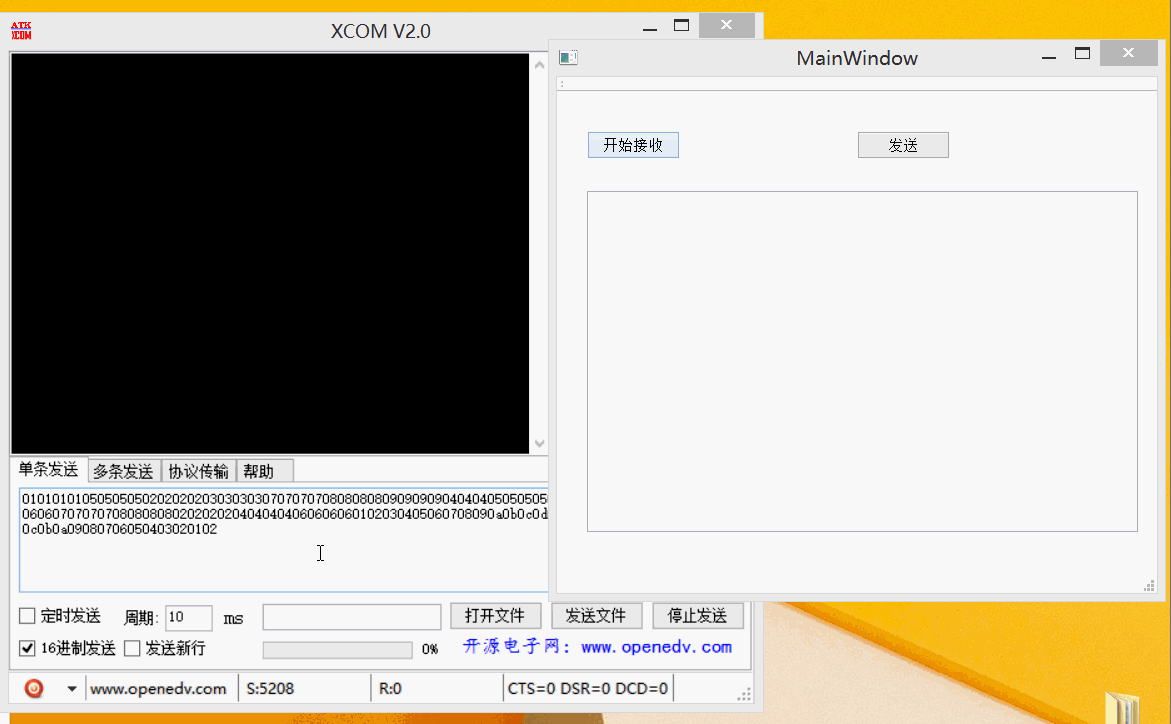This screenshot has width=1171, height=724.
Task: Click the scroll-down arrow of the receive display
Action: click(539, 443)
